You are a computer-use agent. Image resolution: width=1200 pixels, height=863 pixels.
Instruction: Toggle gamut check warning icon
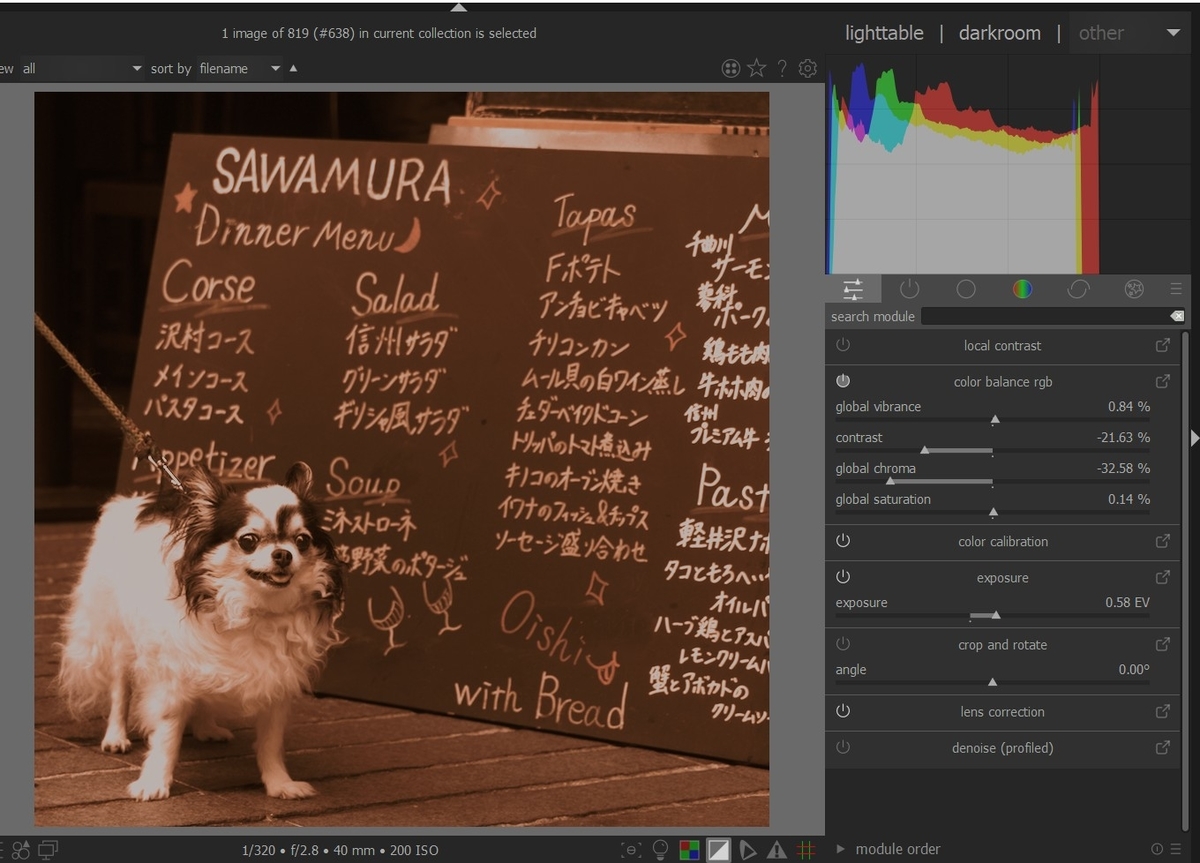coord(777,850)
